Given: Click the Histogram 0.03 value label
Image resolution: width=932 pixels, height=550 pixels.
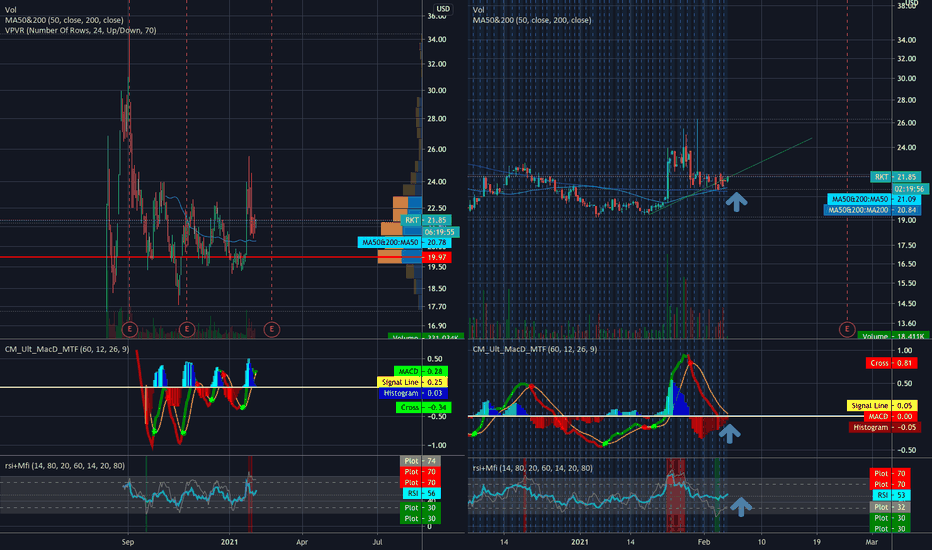Looking at the screenshot, I should (x=413, y=393).
